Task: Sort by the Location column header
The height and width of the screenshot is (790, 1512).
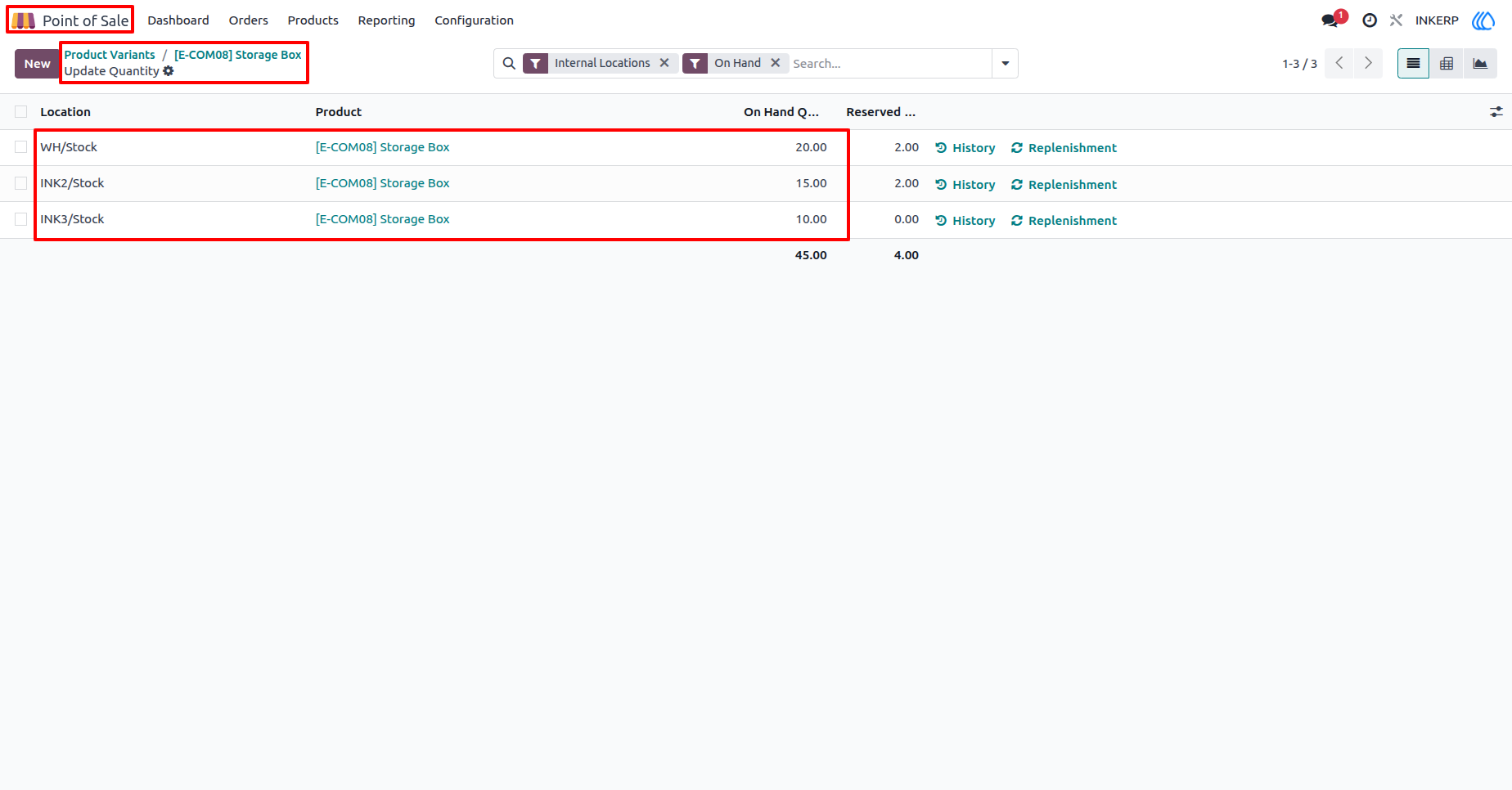Action: (x=65, y=112)
